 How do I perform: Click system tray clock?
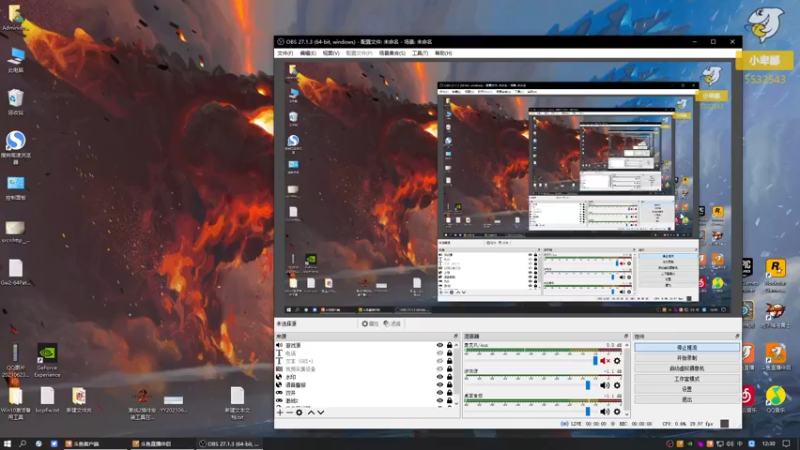tap(768, 444)
